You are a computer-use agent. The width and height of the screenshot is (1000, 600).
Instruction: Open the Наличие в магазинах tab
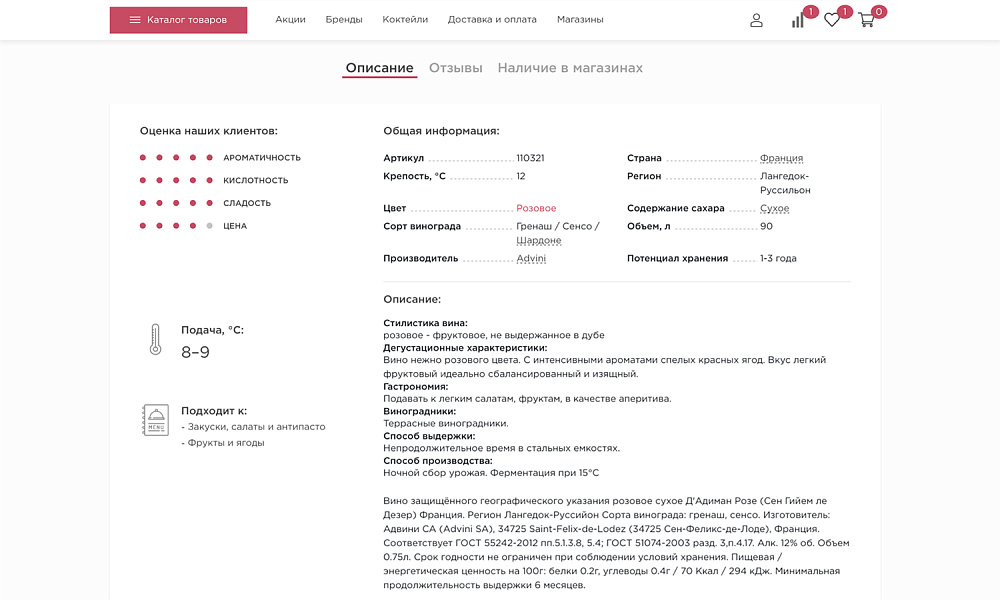pyautogui.click(x=571, y=67)
